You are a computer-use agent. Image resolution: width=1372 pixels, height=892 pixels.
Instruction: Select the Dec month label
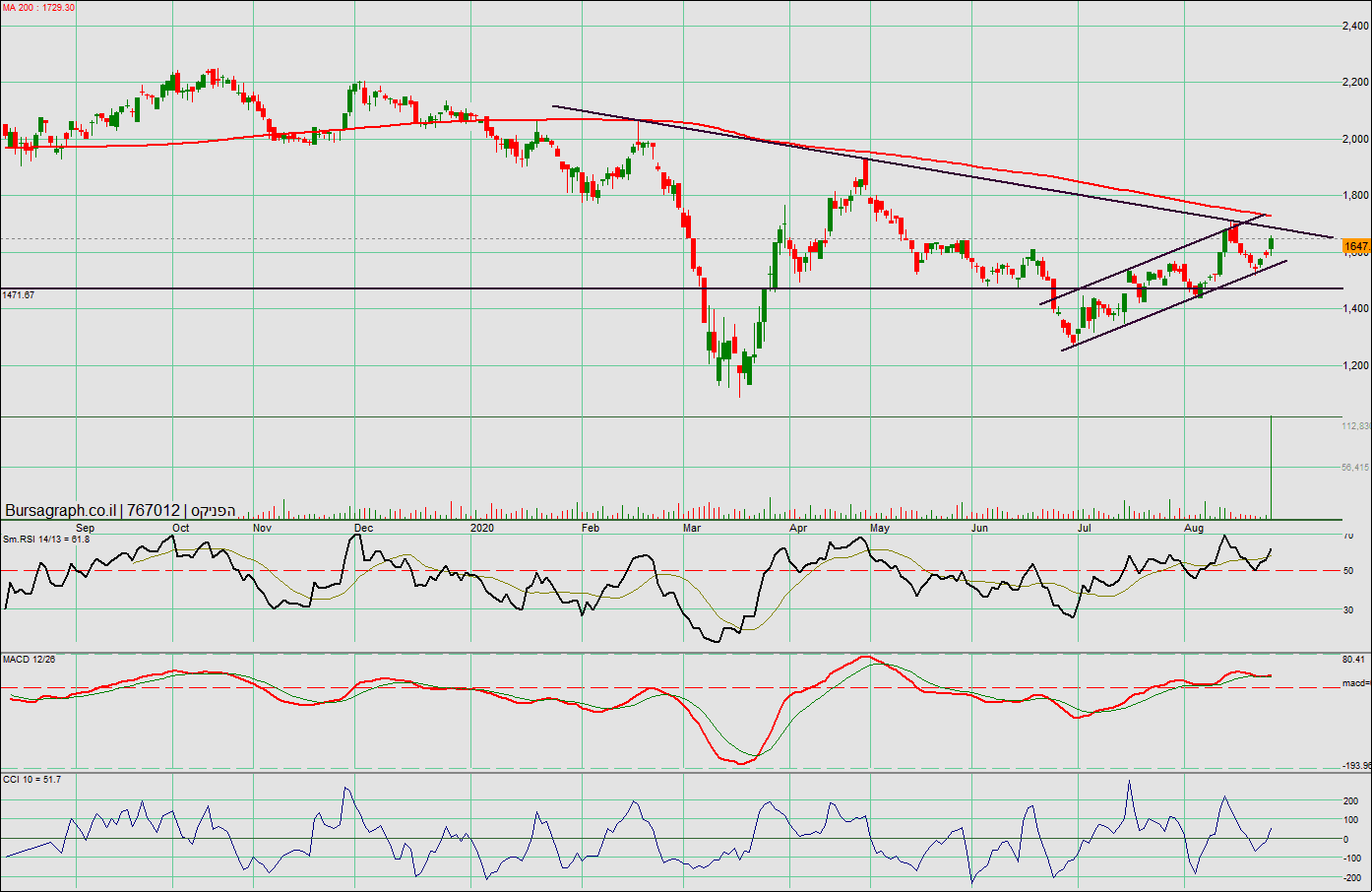click(363, 528)
